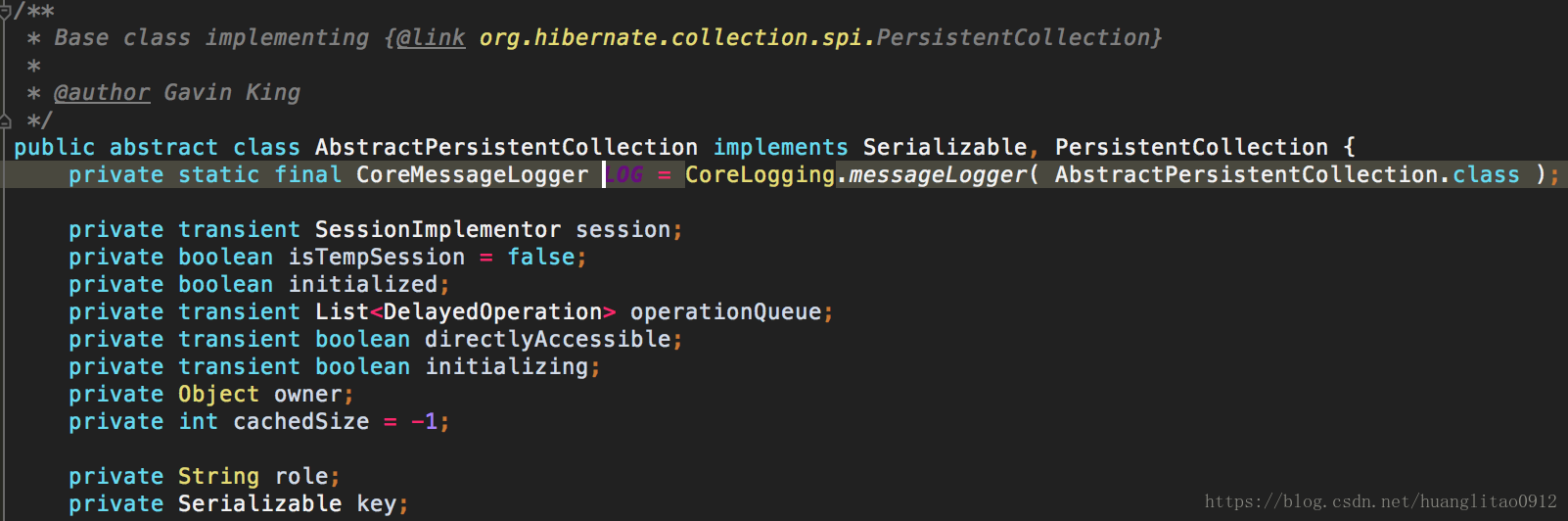The image size is (1568, 521).
Task: Collapse the Javadoc comment fold marker at top
Action: pyautogui.click(x=5, y=11)
